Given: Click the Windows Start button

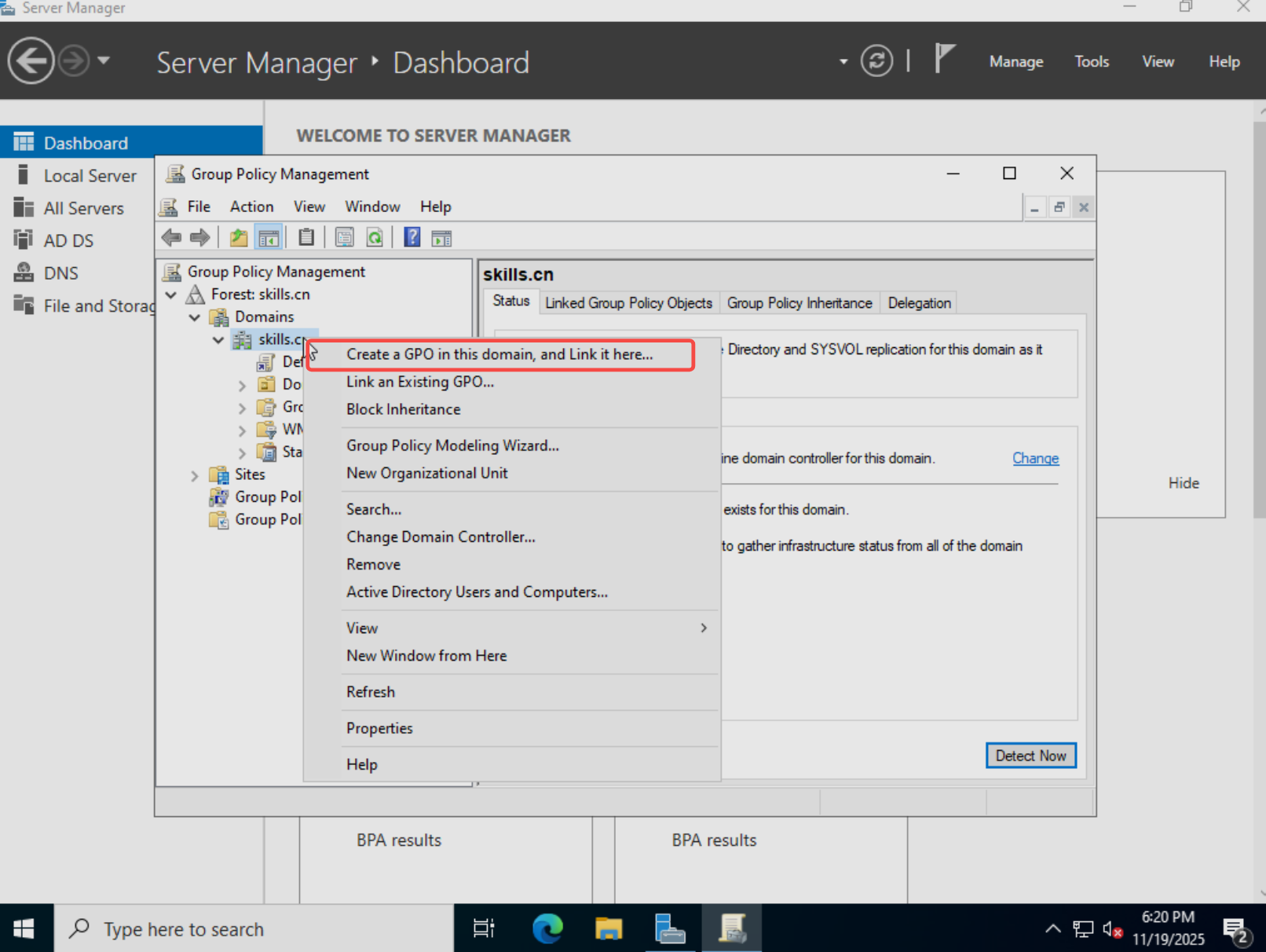Looking at the screenshot, I should [x=24, y=928].
